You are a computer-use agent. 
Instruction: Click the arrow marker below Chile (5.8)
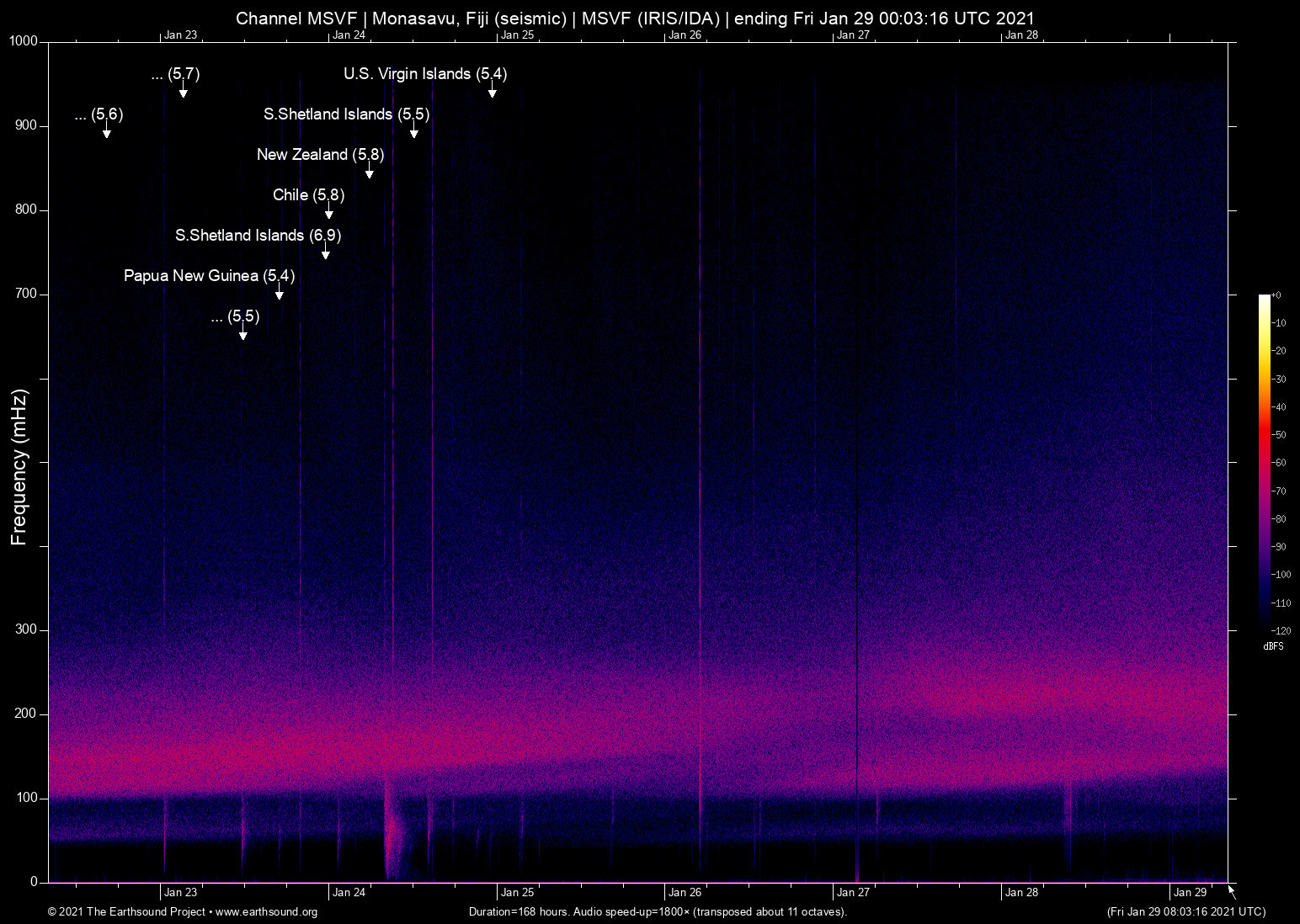(x=328, y=212)
